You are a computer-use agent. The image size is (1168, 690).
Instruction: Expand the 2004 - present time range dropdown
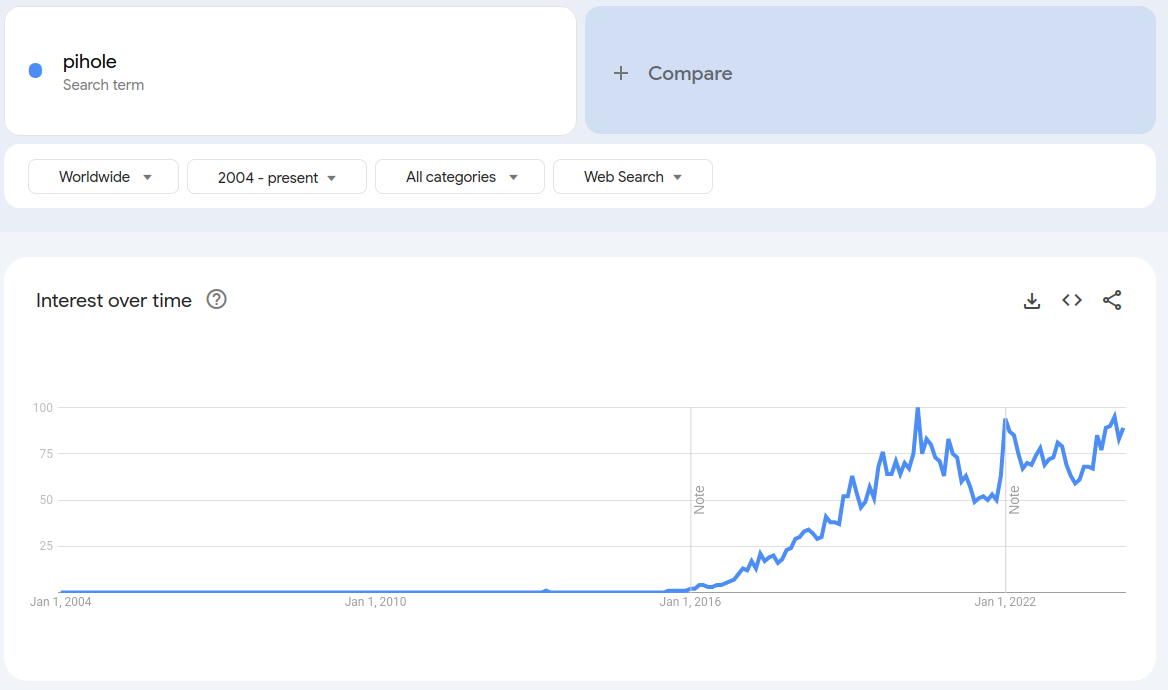[277, 177]
